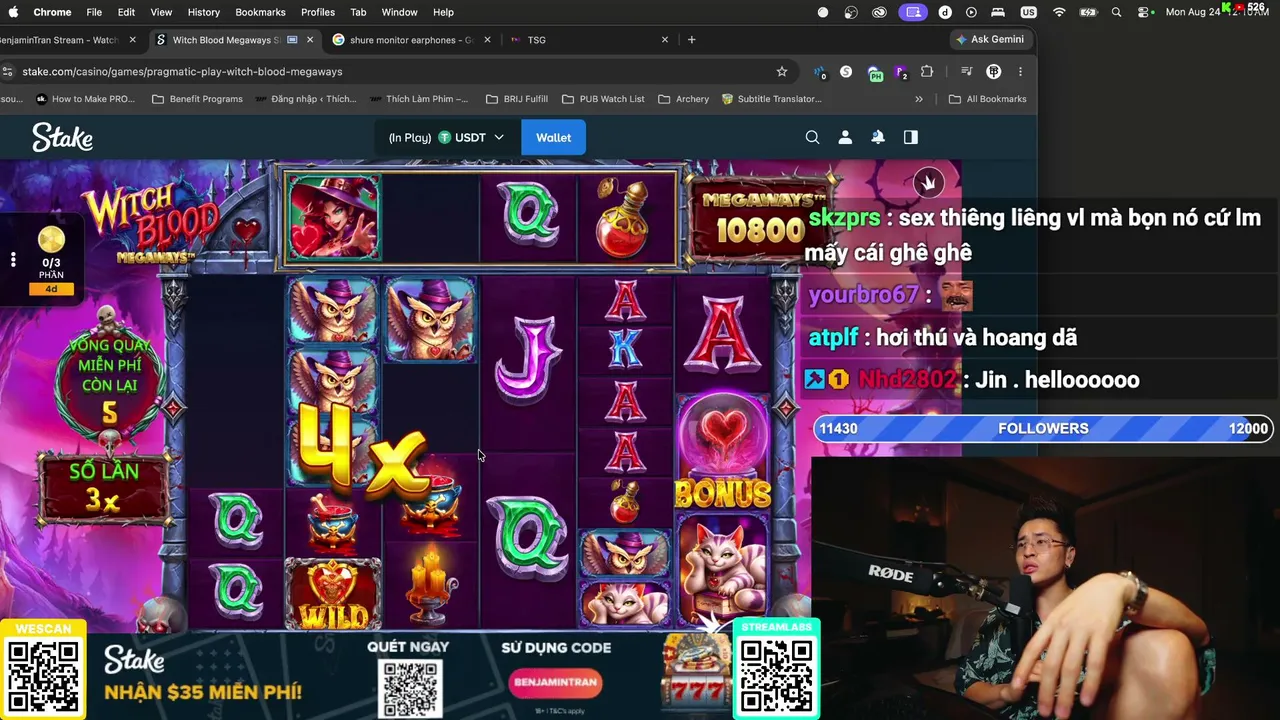The image size is (1280, 720).
Task: Switch to the TSG tab
Action: point(590,40)
